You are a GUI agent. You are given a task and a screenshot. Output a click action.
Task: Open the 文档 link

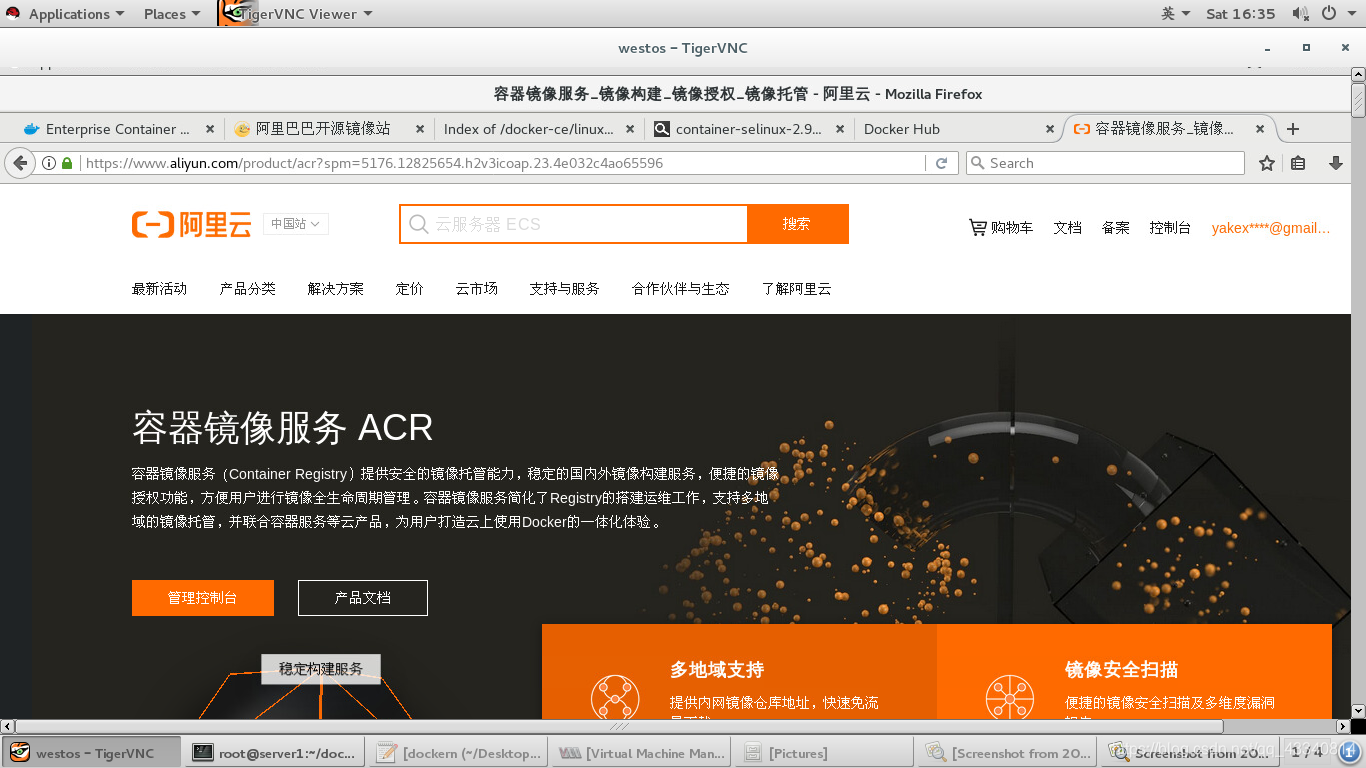pos(1067,228)
